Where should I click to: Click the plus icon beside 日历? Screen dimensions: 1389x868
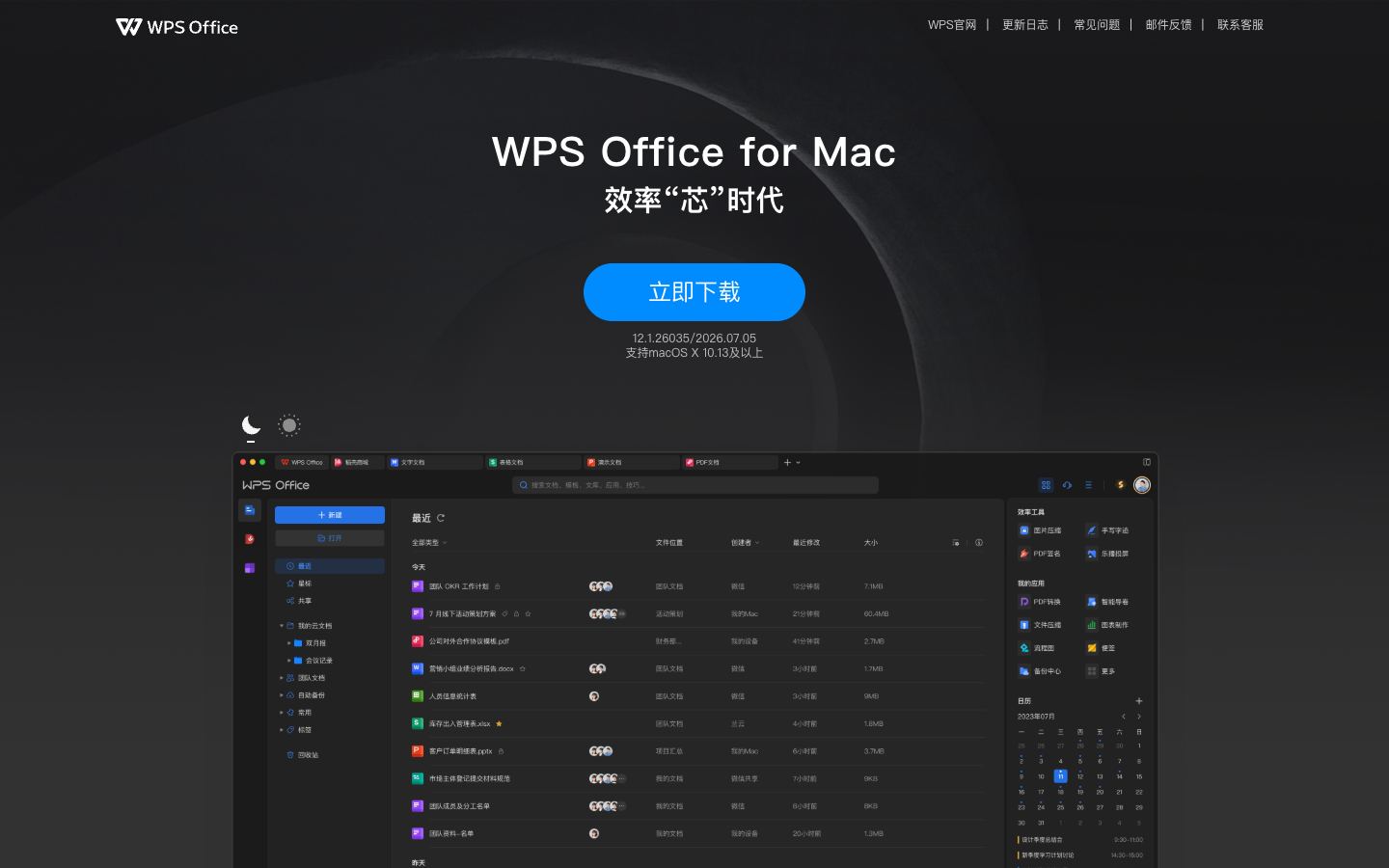1139,701
